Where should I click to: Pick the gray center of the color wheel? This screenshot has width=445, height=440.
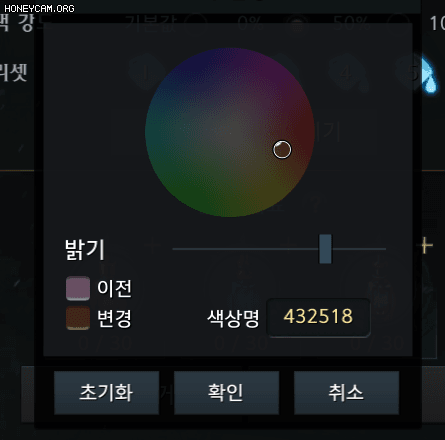coord(230,132)
